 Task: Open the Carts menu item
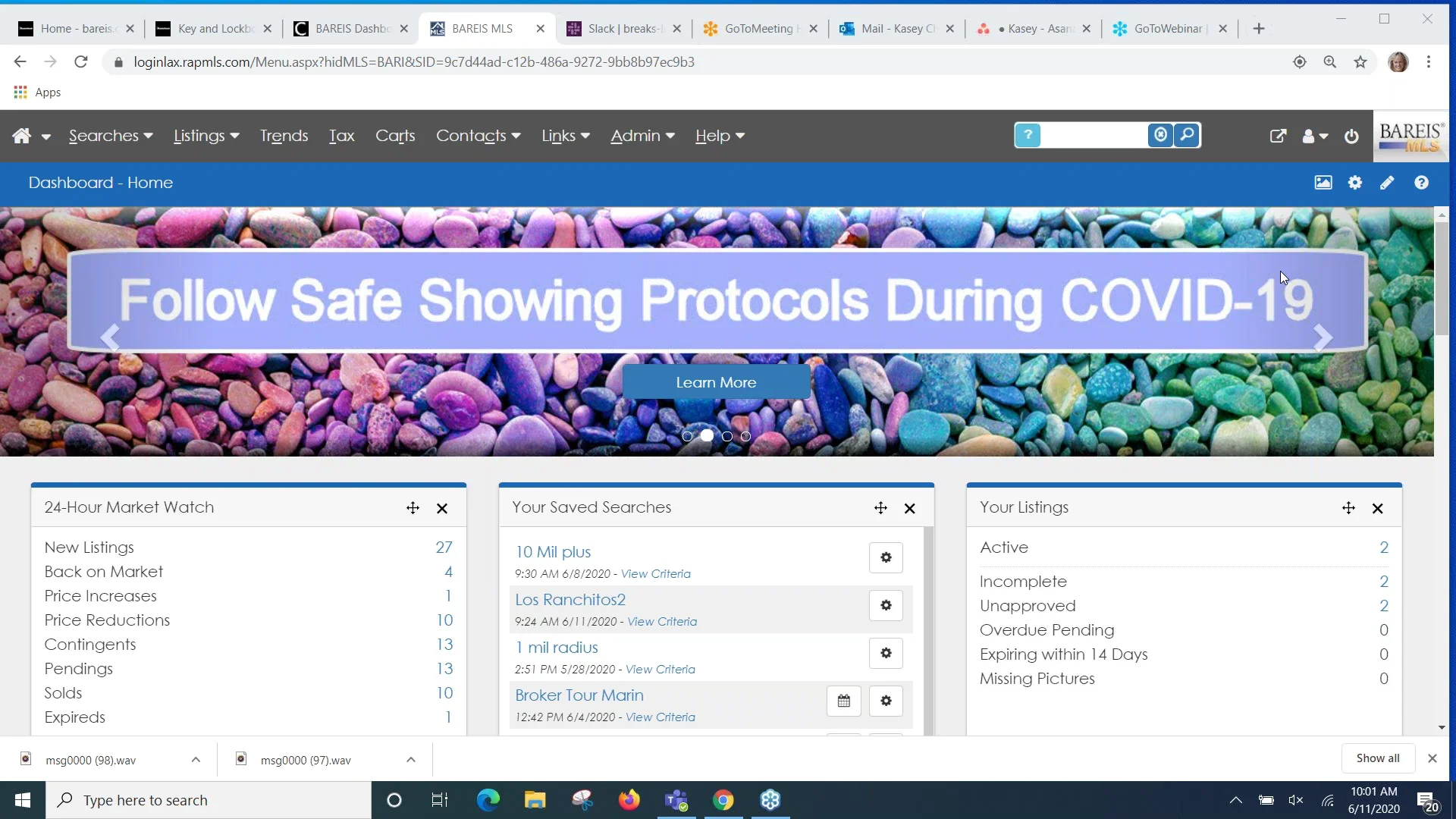pyautogui.click(x=395, y=136)
